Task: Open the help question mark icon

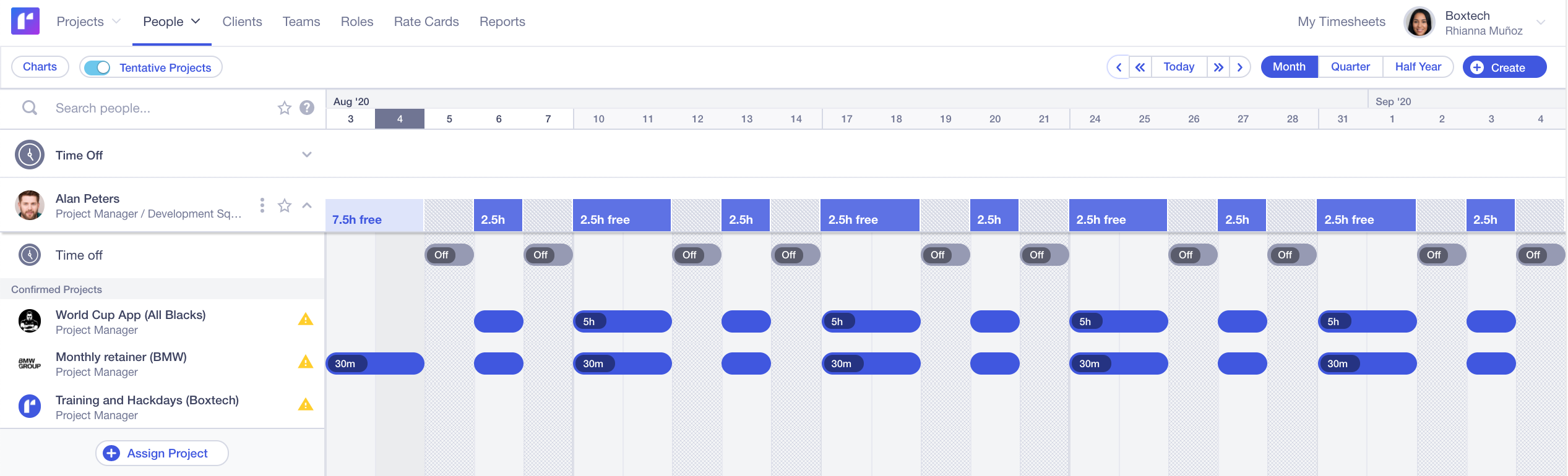Action: [x=307, y=108]
